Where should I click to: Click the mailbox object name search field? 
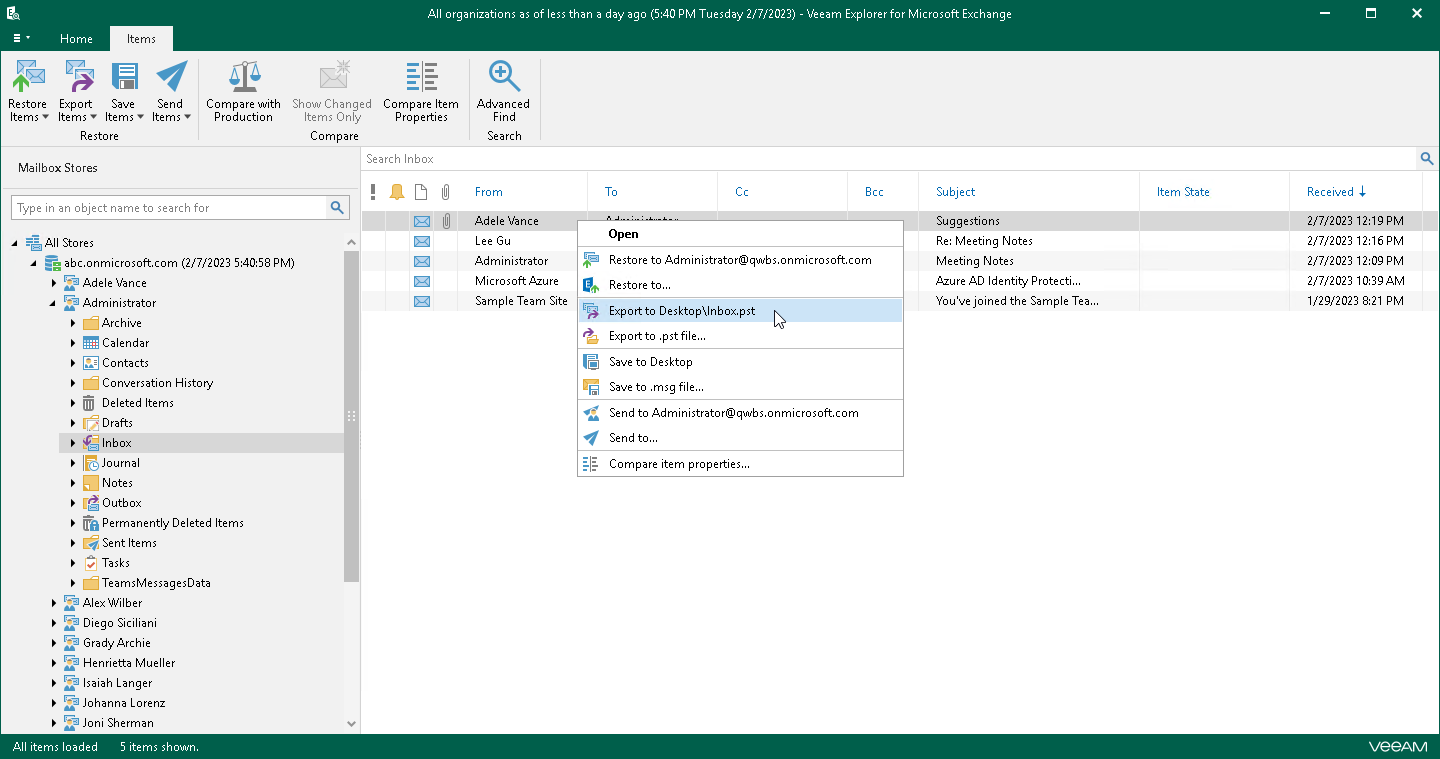point(170,207)
